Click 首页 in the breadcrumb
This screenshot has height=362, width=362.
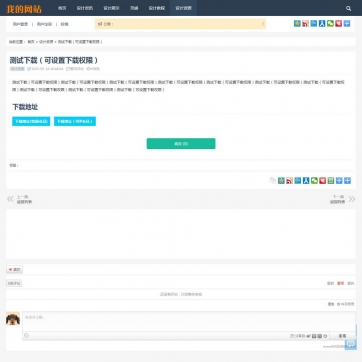[x=31, y=42]
